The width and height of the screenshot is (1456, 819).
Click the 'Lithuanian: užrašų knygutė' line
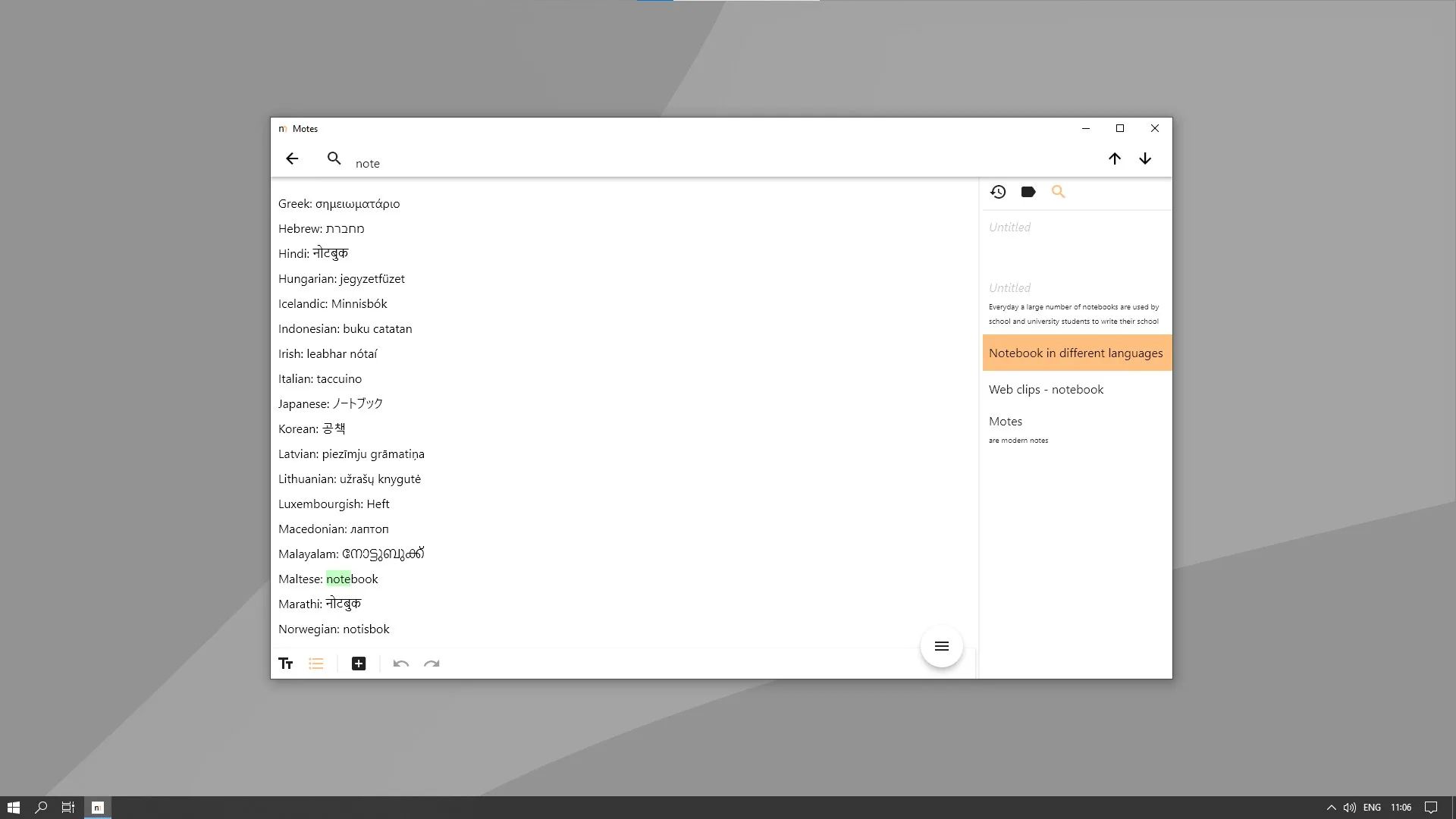point(350,479)
